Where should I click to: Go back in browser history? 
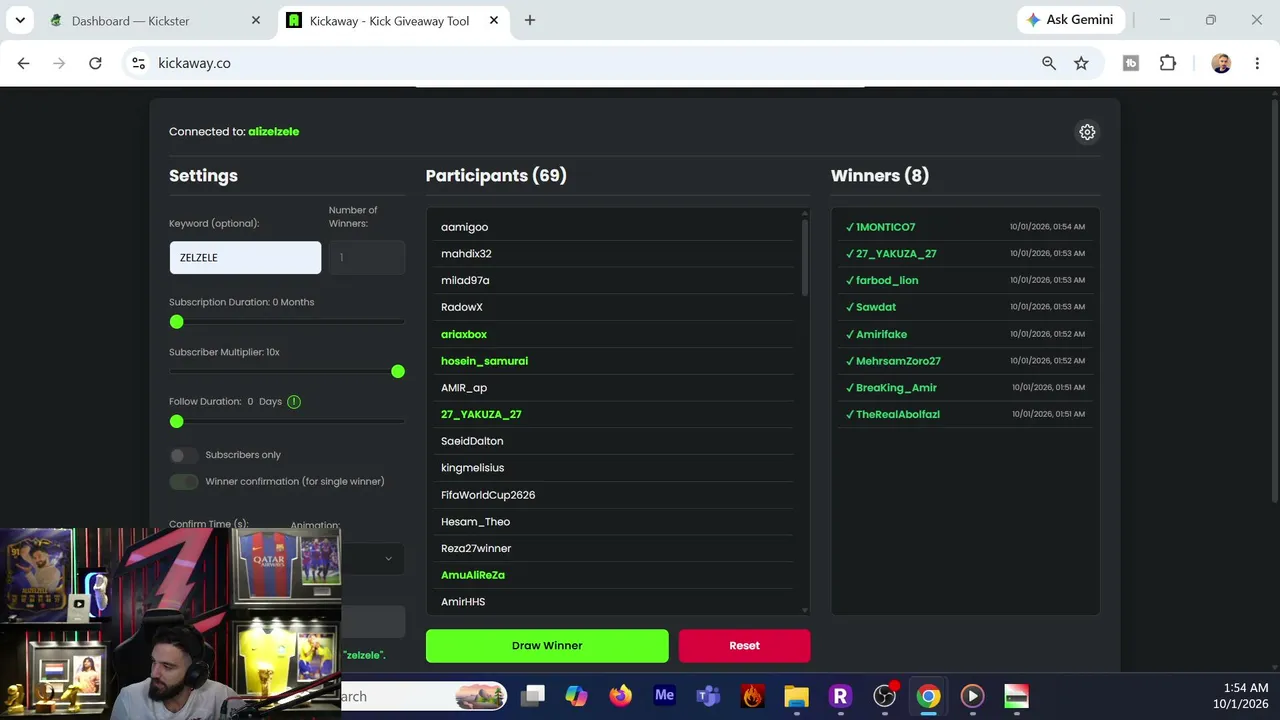point(23,63)
